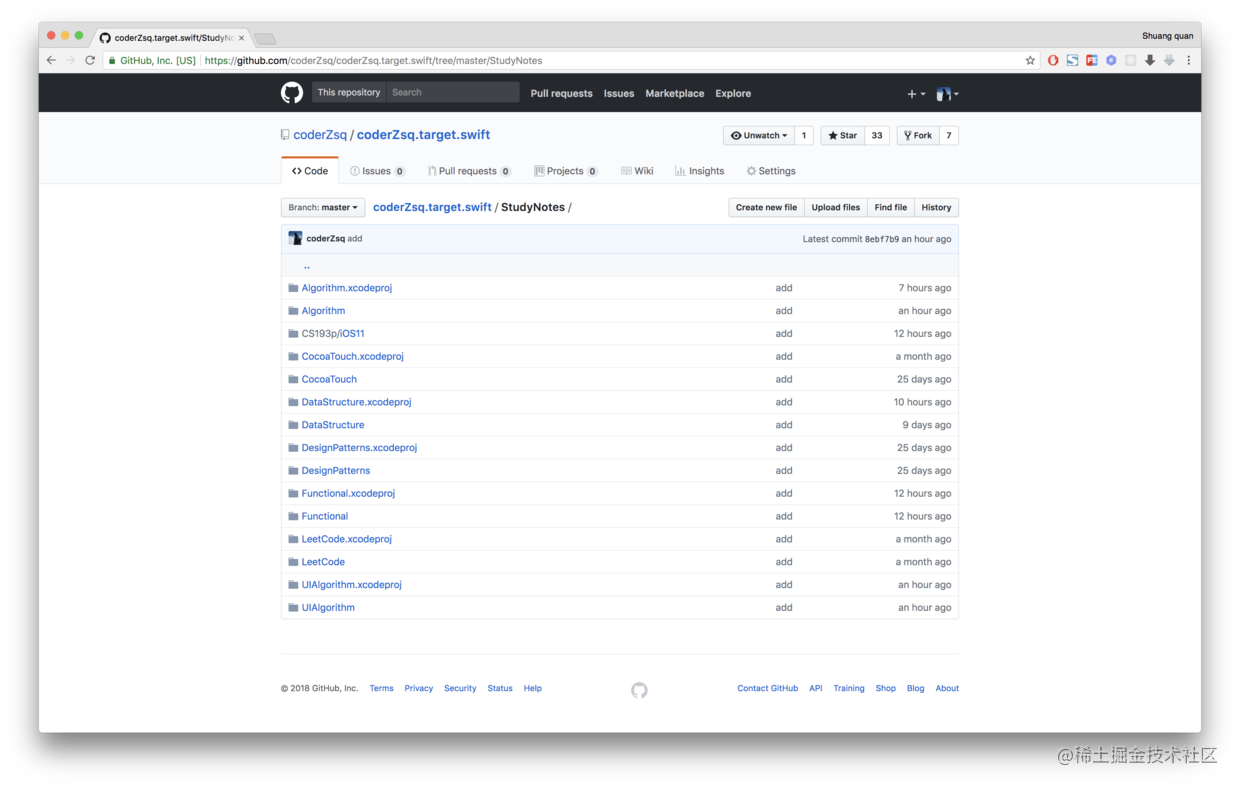Click coderZsq avatar in commit bar
The image size is (1240, 788).
pyautogui.click(x=295, y=238)
